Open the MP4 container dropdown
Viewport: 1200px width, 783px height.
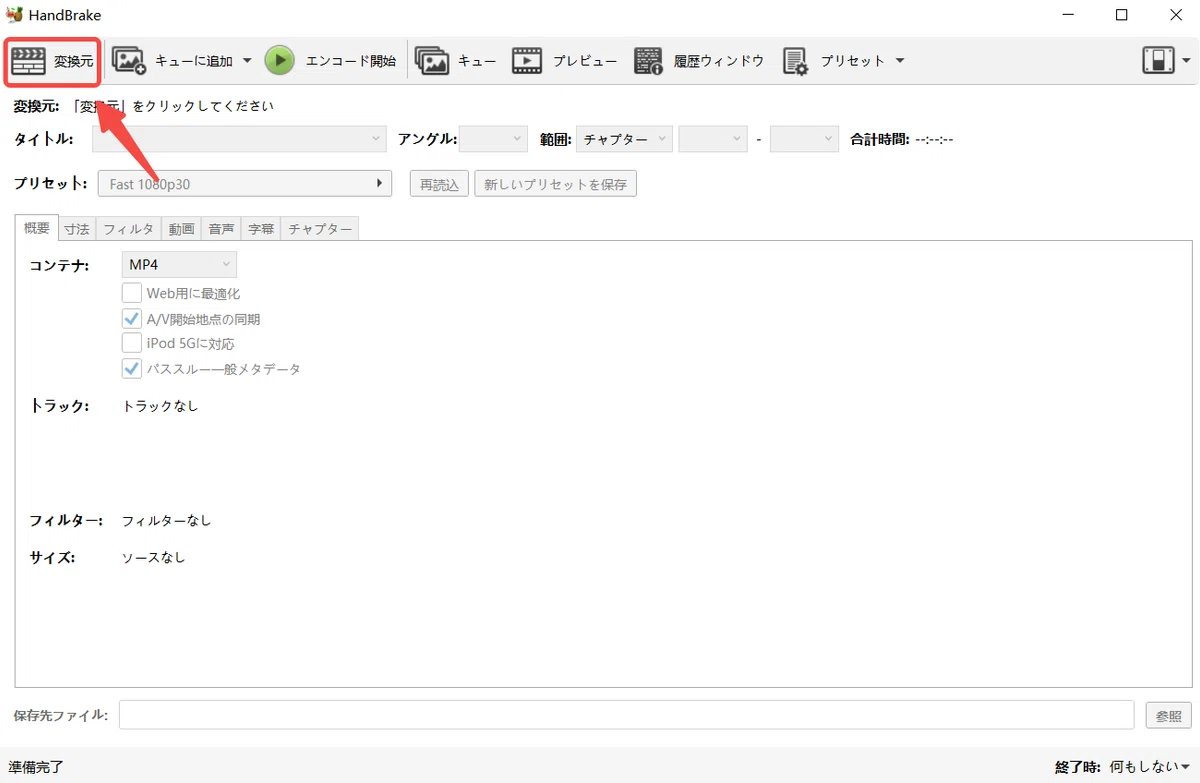click(x=179, y=265)
